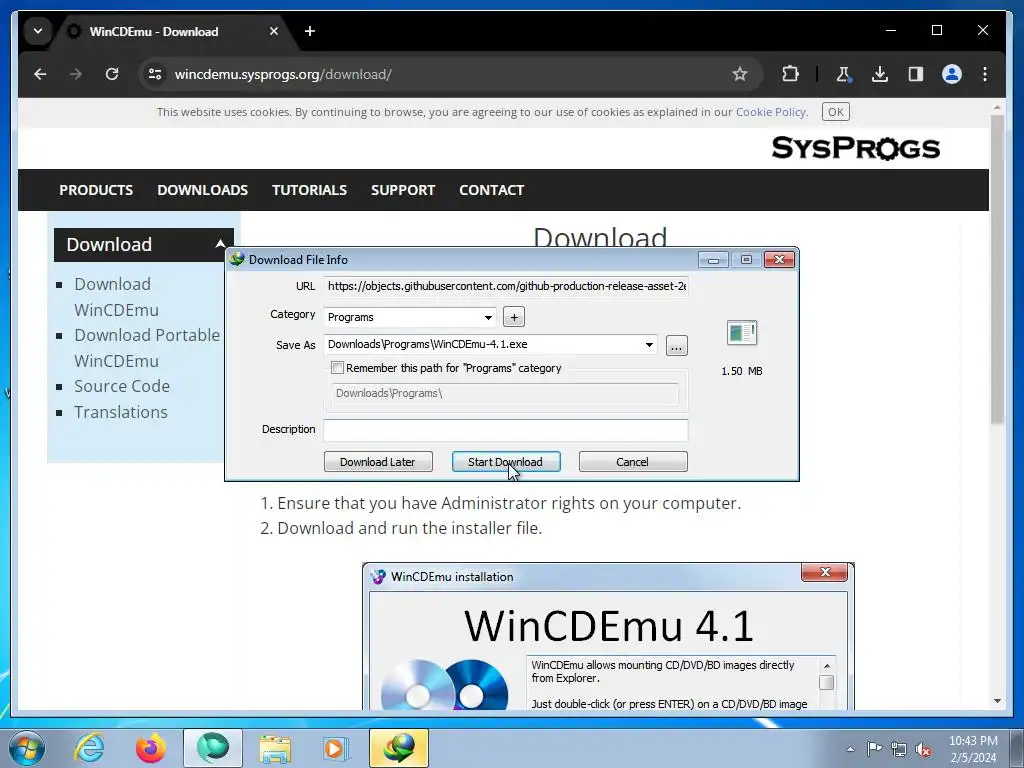Switch to the green globe browser taskbar icon
Image resolution: width=1024 pixels, height=768 pixels.
[x=213, y=748]
